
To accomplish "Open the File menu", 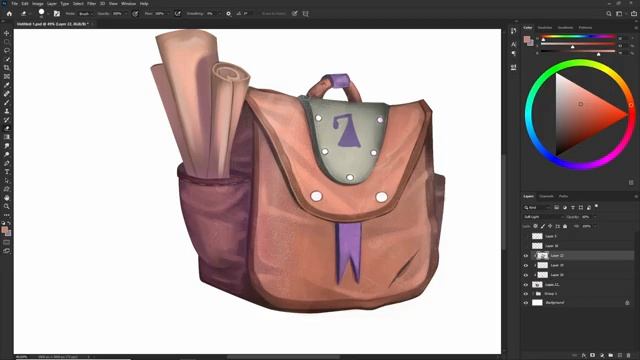I will (x=14, y=4).
